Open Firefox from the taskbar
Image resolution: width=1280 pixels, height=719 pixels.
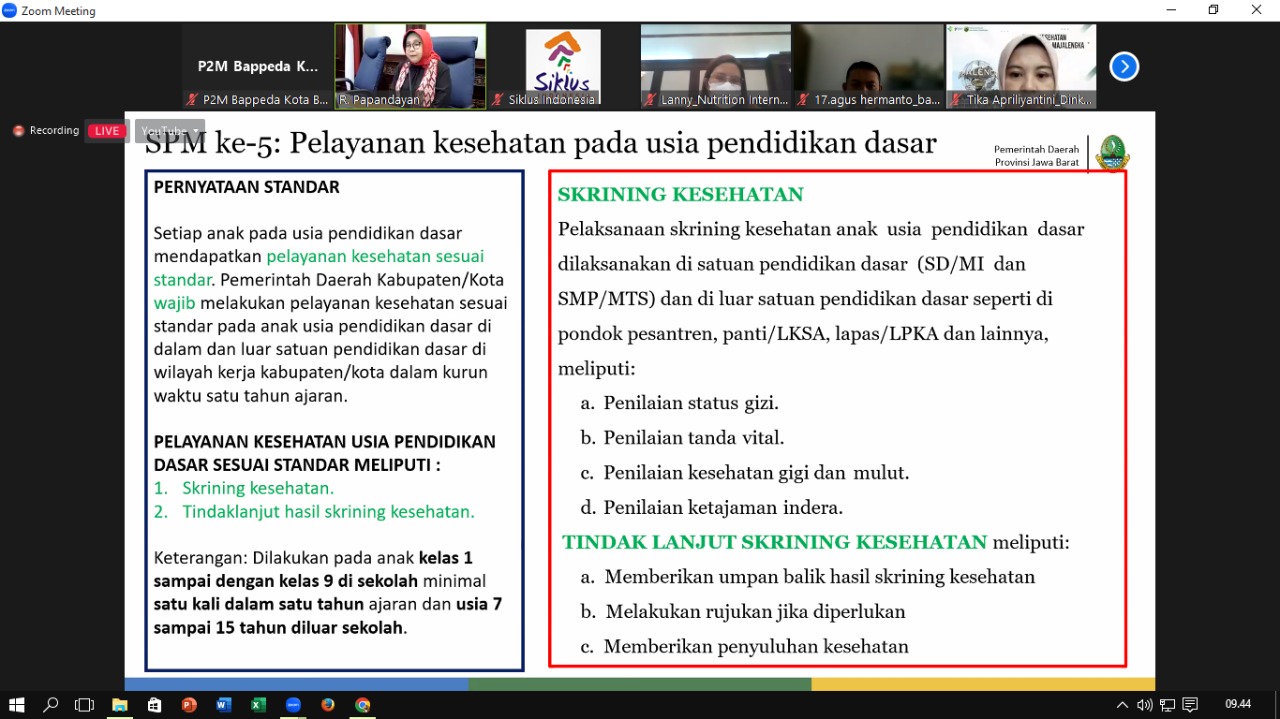328,705
